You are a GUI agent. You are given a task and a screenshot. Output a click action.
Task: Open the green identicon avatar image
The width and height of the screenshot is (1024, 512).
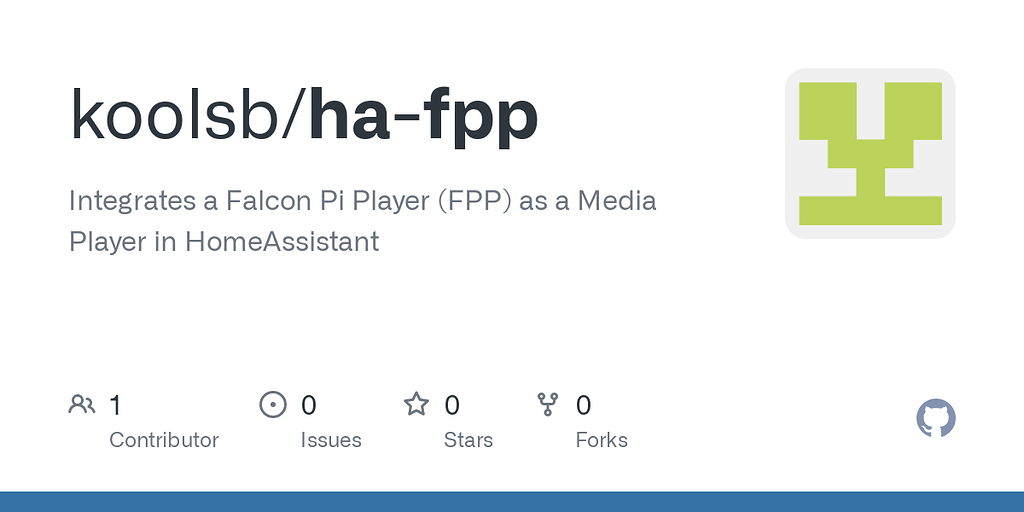[870, 153]
